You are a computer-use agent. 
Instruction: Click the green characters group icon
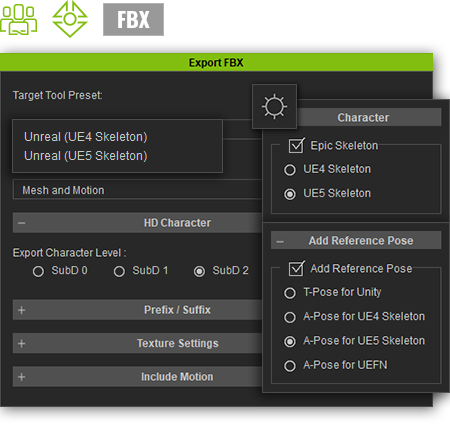(x=19, y=19)
